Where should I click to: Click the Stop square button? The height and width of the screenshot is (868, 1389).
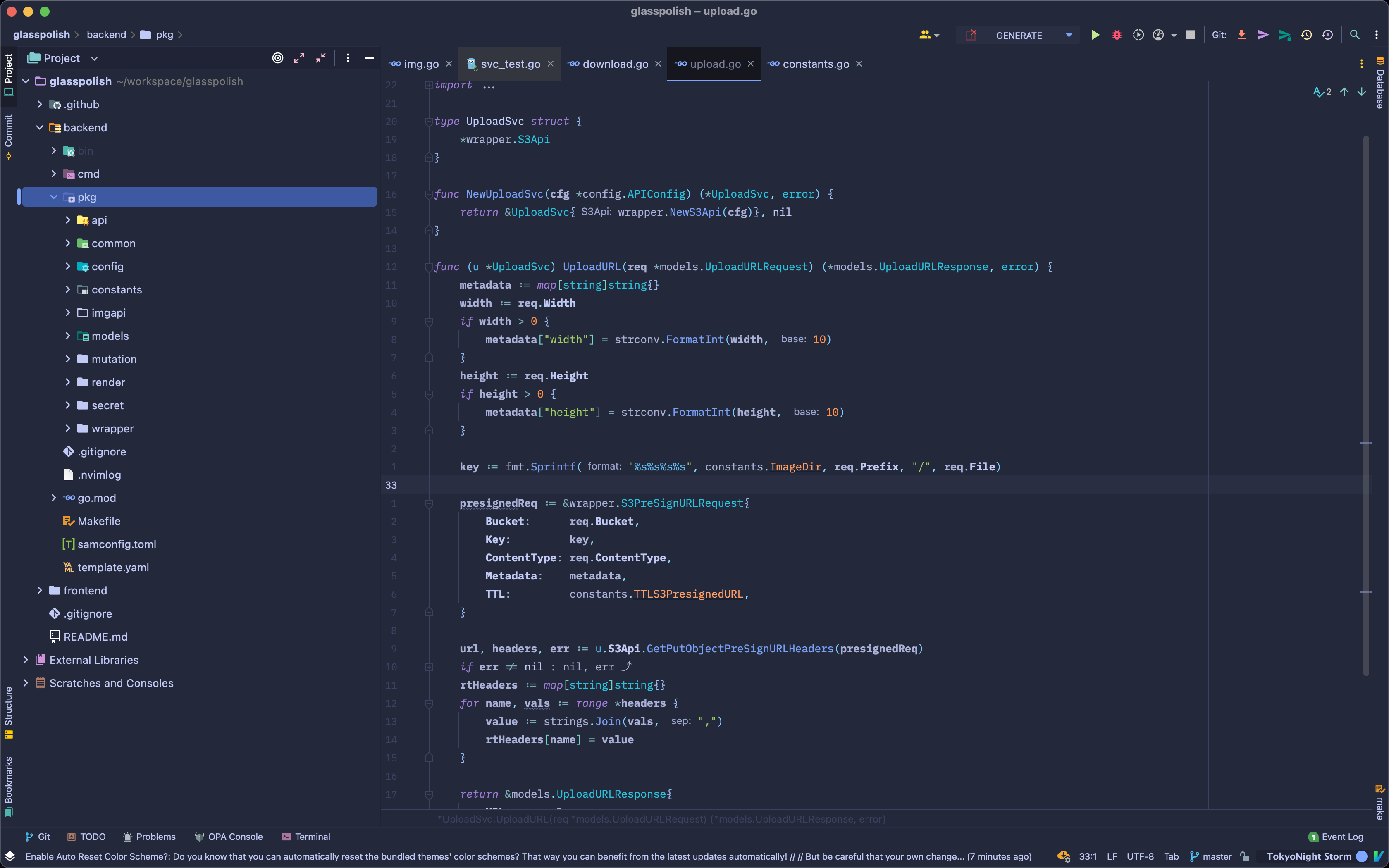[1191, 35]
